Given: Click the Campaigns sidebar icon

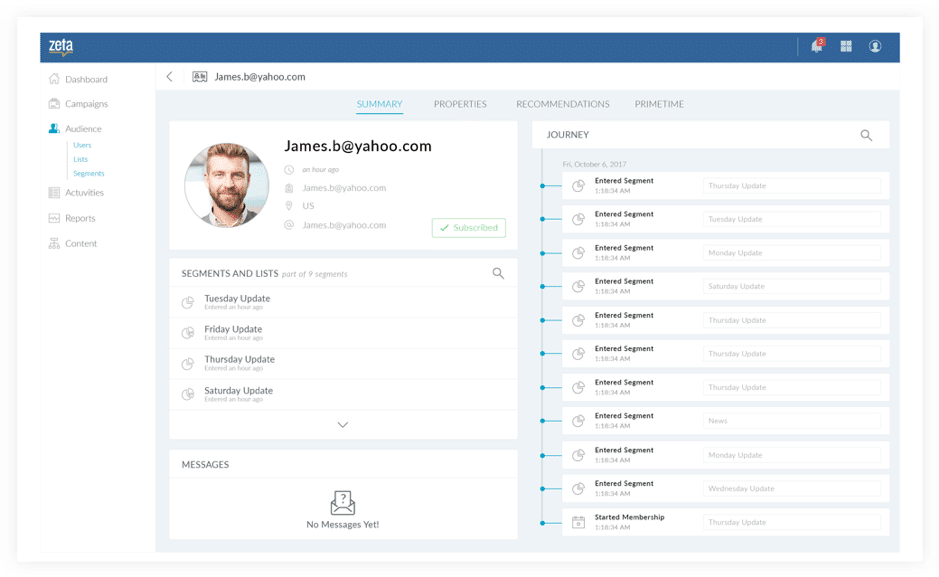Looking at the screenshot, I should click(54, 104).
